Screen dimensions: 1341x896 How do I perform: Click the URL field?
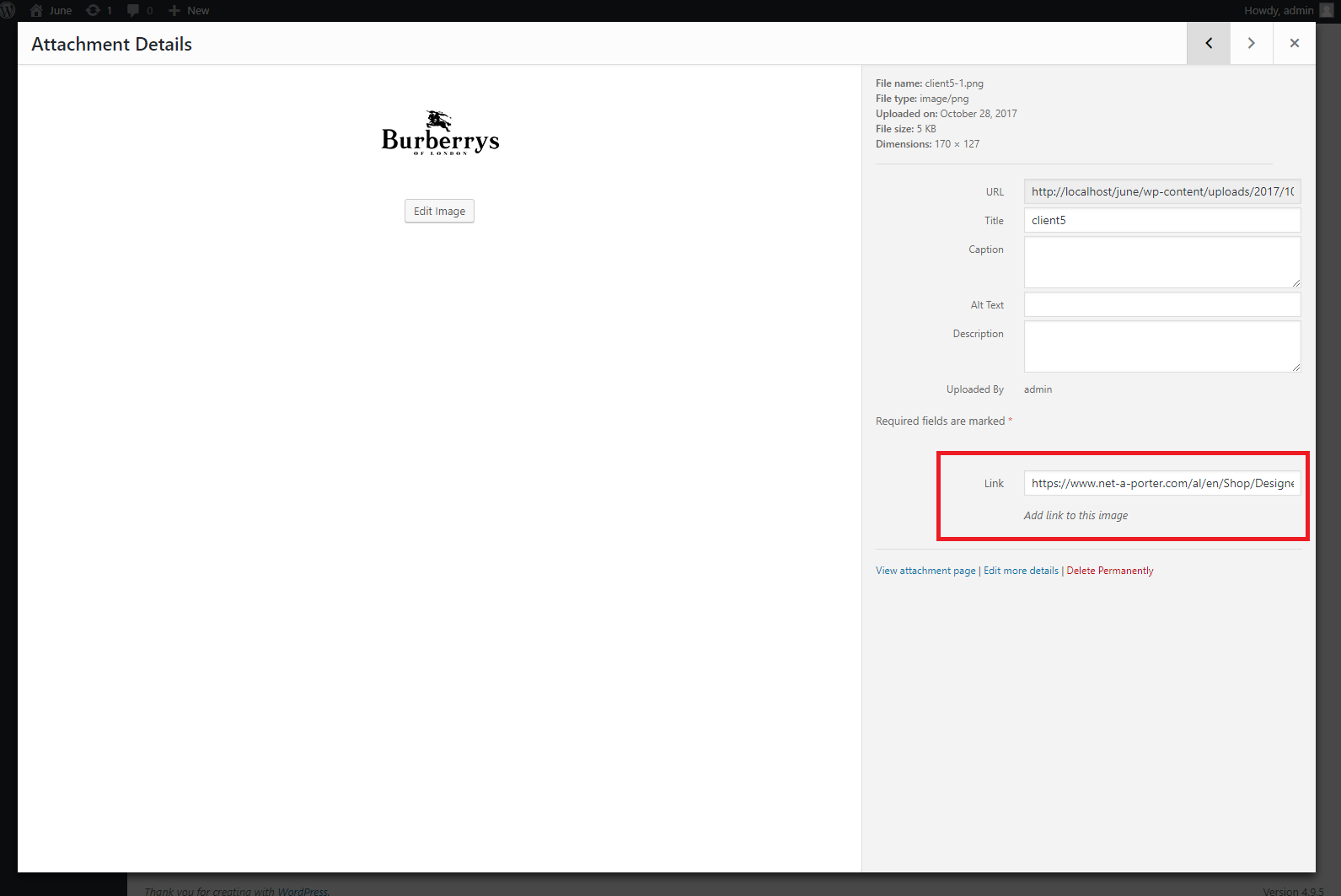pyautogui.click(x=1162, y=191)
